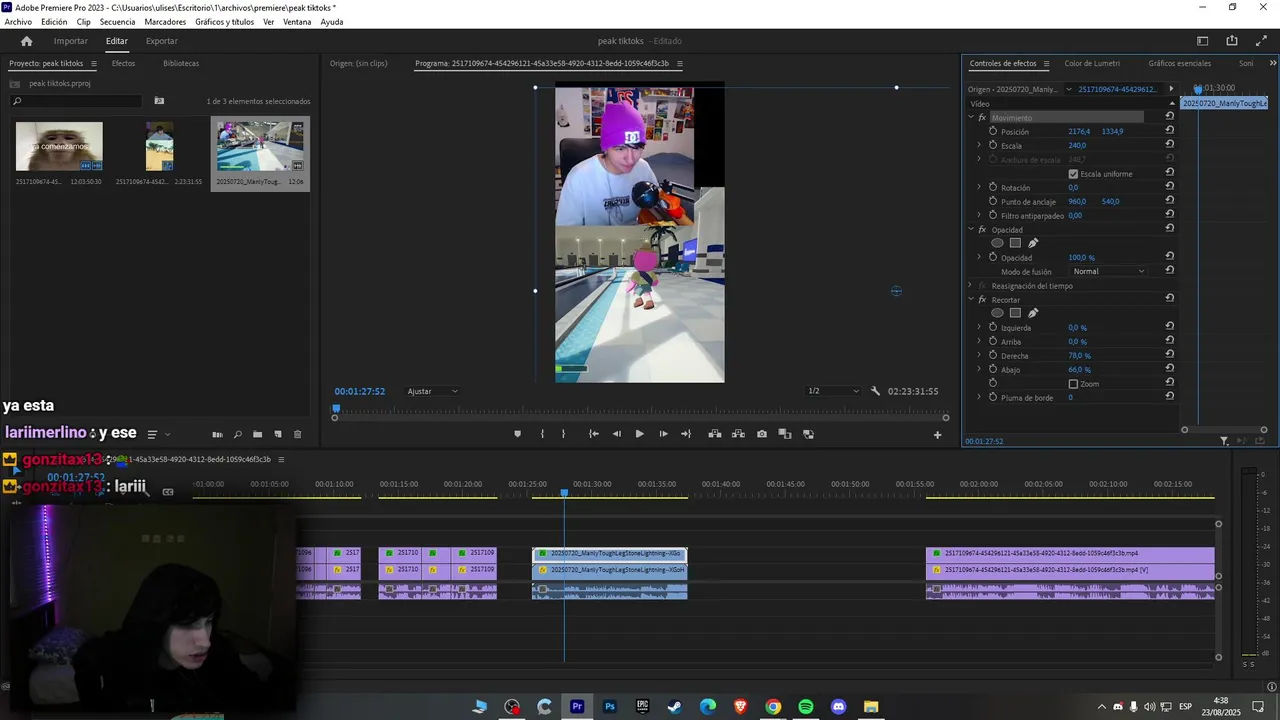Go to the Premiere Home screen icon
Viewport: 1280px width, 720px height.
pos(26,41)
